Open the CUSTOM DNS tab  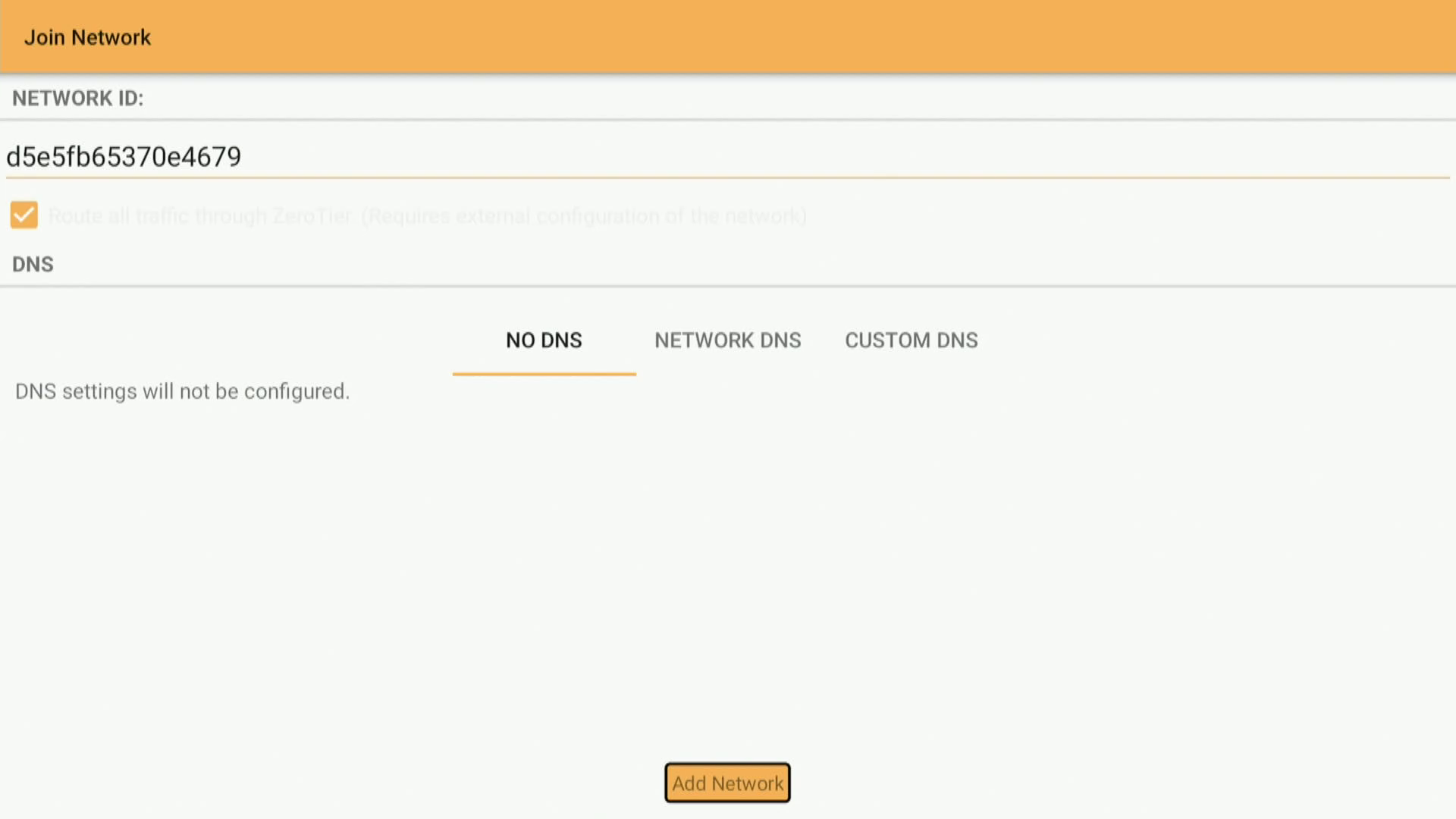[x=911, y=340]
